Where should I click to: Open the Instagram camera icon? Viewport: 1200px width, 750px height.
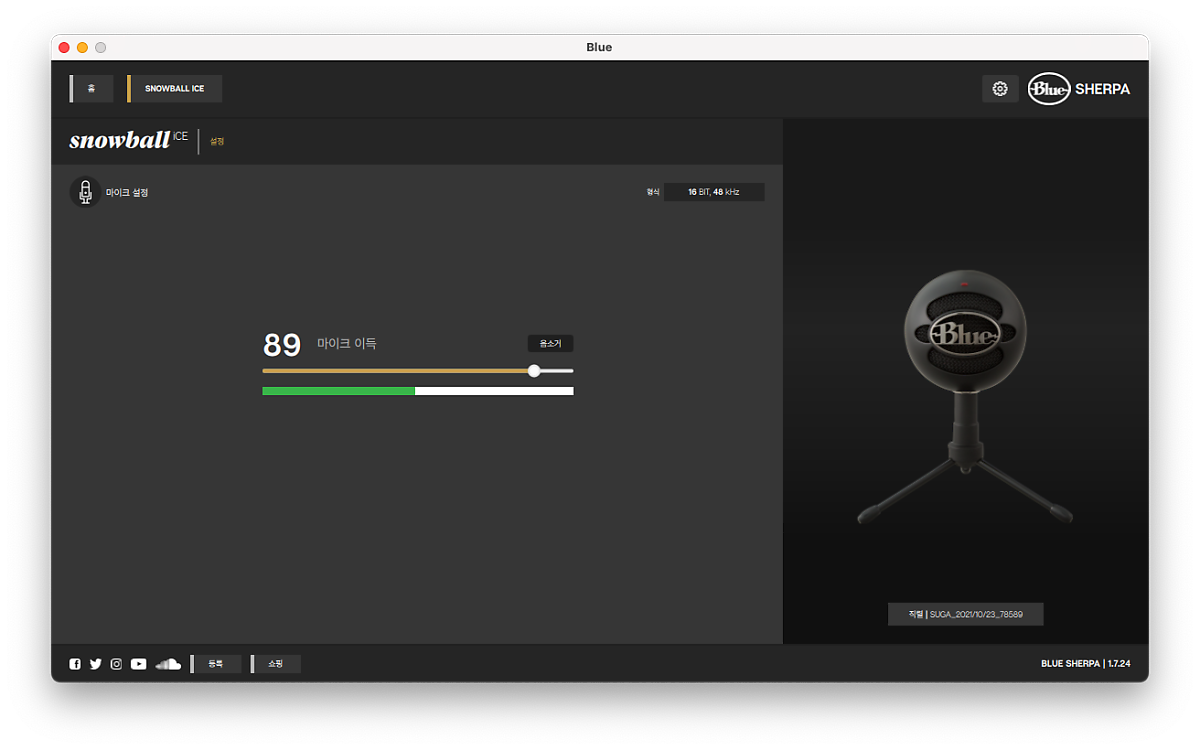pyautogui.click(x=116, y=664)
